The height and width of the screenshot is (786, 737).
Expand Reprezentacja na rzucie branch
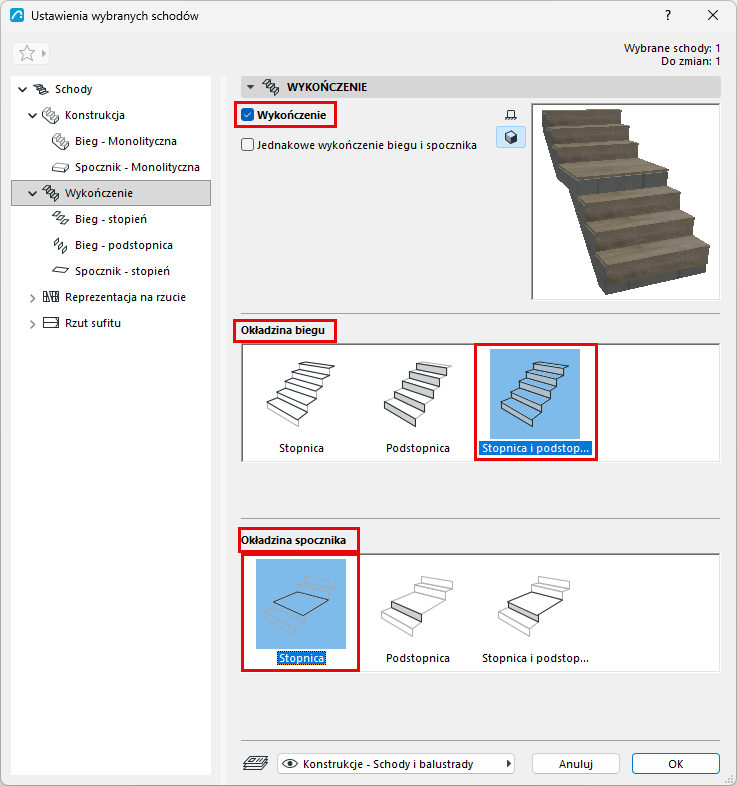coord(33,298)
